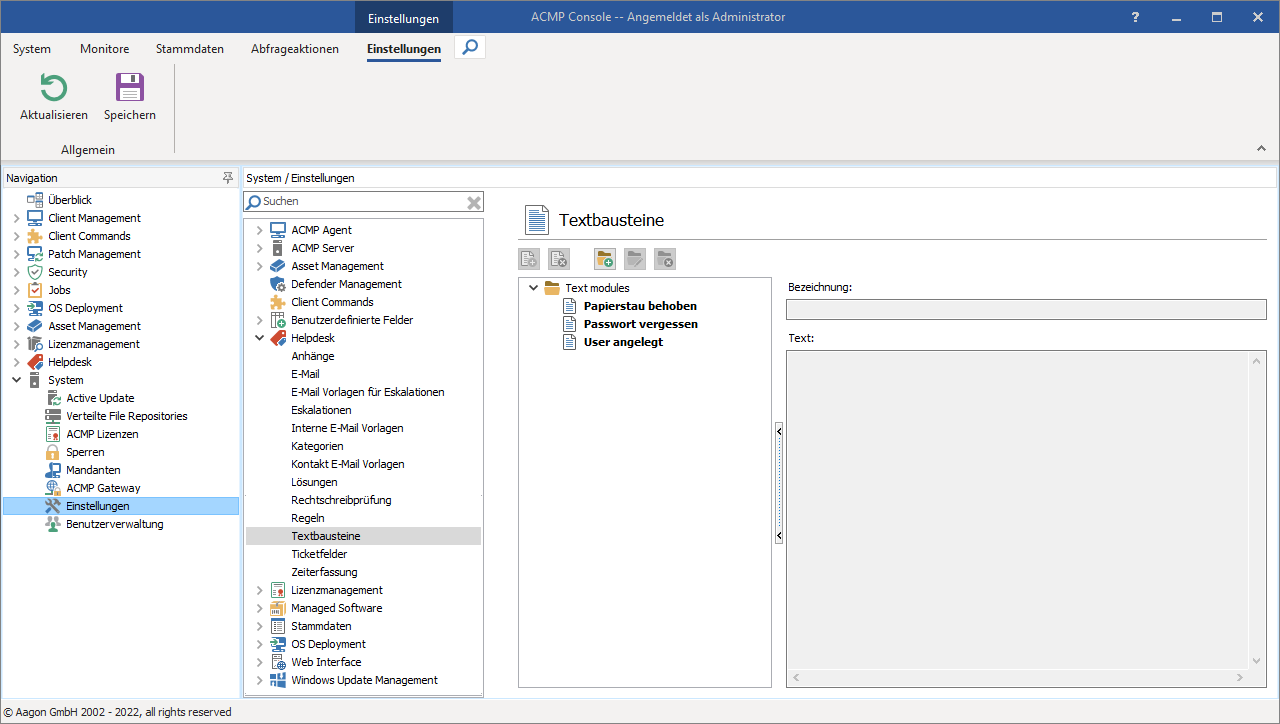The height and width of the screenshot is (724, 1280).
Task: Open Web Interface settings node
Action: click(x=326, y=662)
